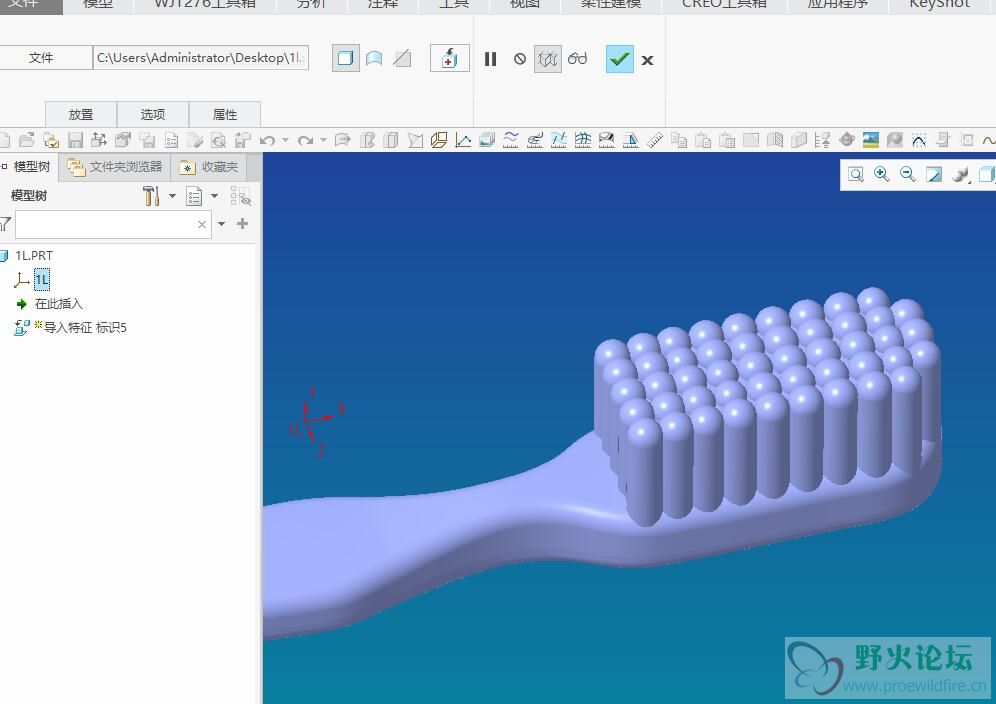This screenshot has width=996, height=704.
Task: Click the speech bubble arrow icon
Action: [342, 140]
